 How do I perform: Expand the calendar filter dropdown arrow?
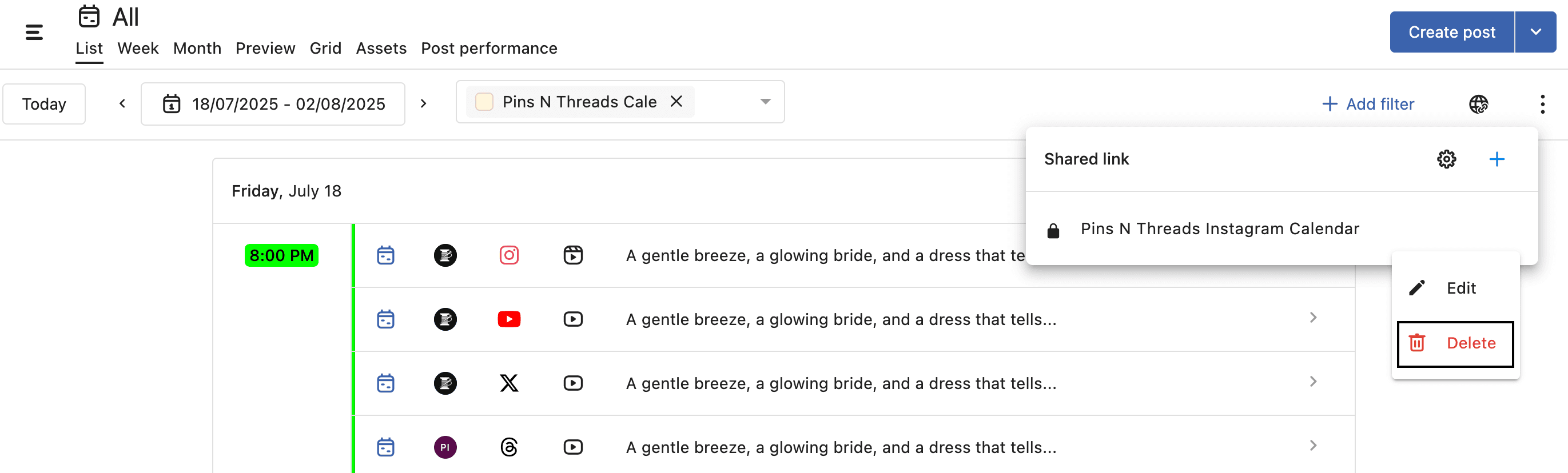pos(765,102)
